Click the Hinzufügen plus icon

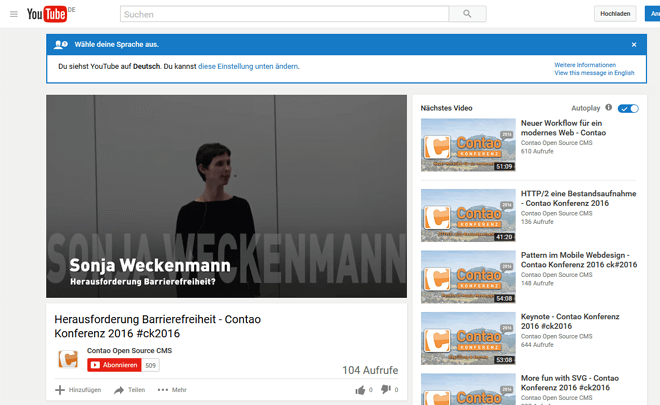pos(60,390)
